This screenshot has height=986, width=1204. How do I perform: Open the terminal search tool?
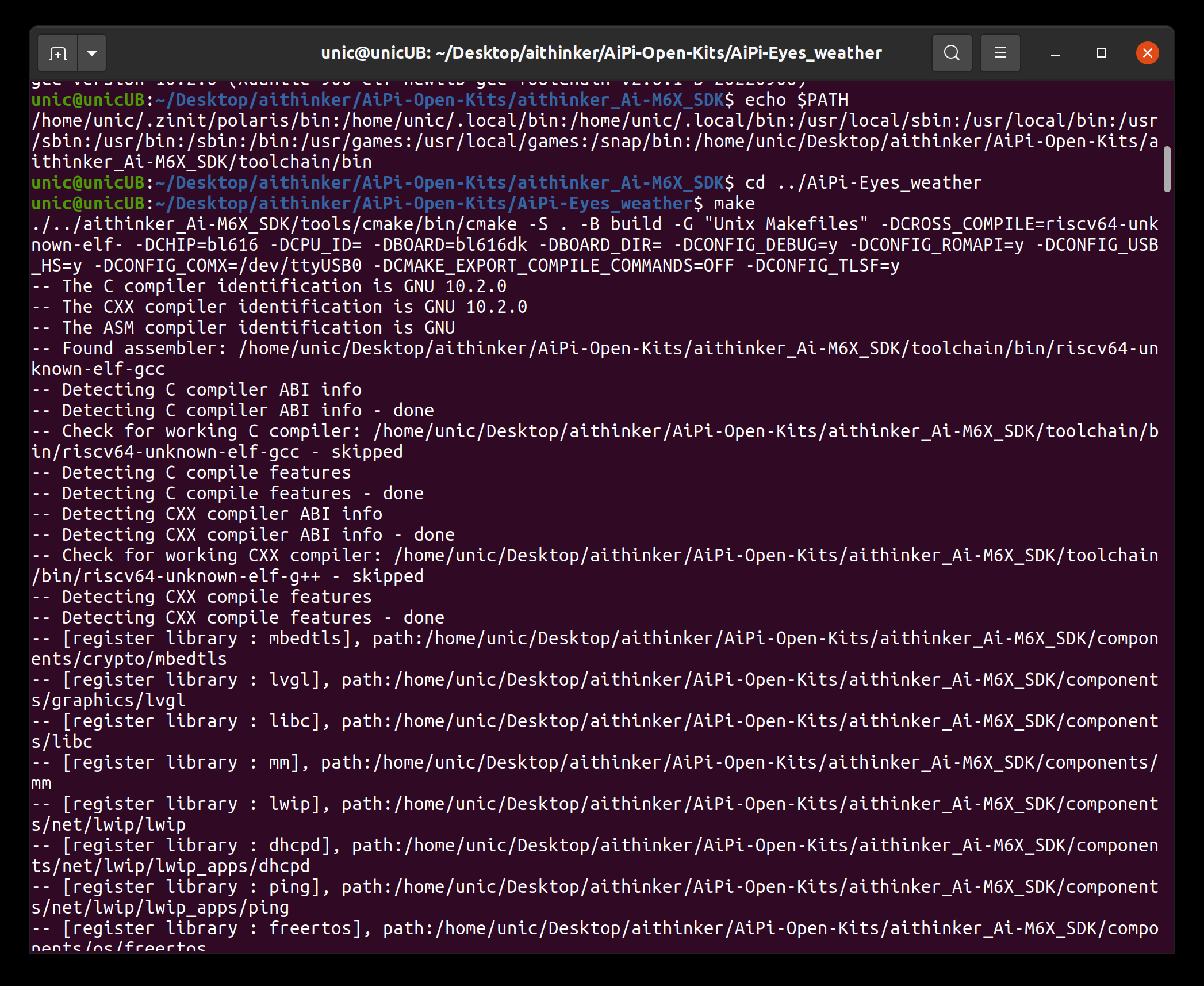pyautogui.click(x=952, y=53)
